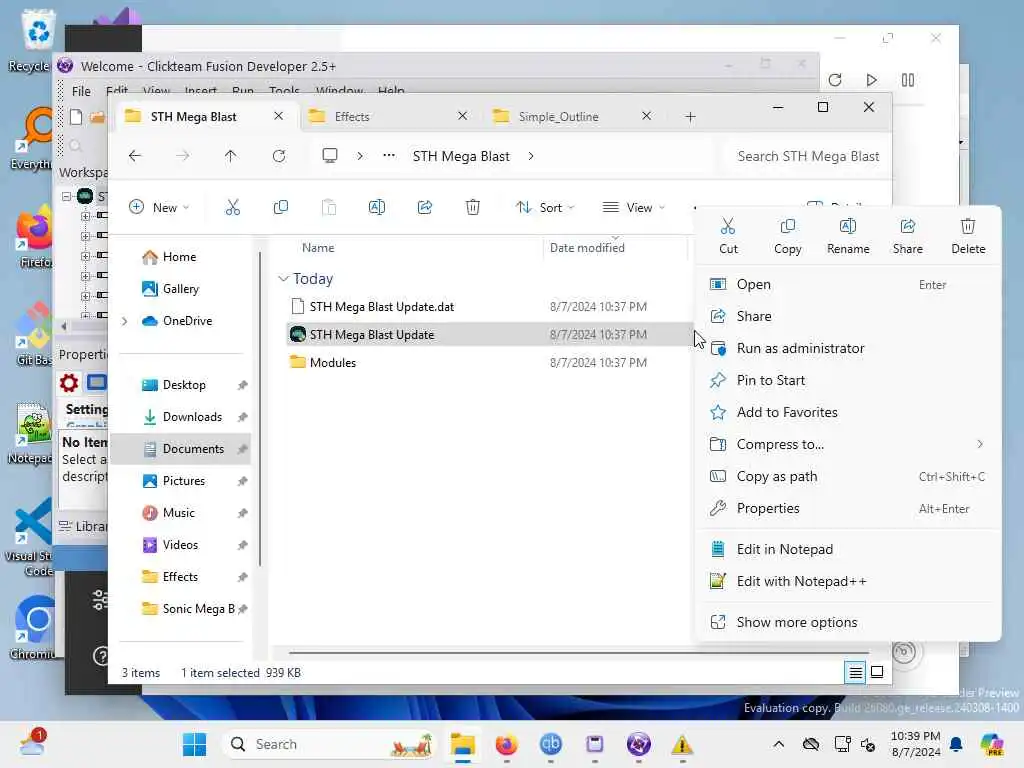Image resolution: width=1024 pixels, height=768 pixels.
Task: Open the New dropdown menu
Action: 159,208
